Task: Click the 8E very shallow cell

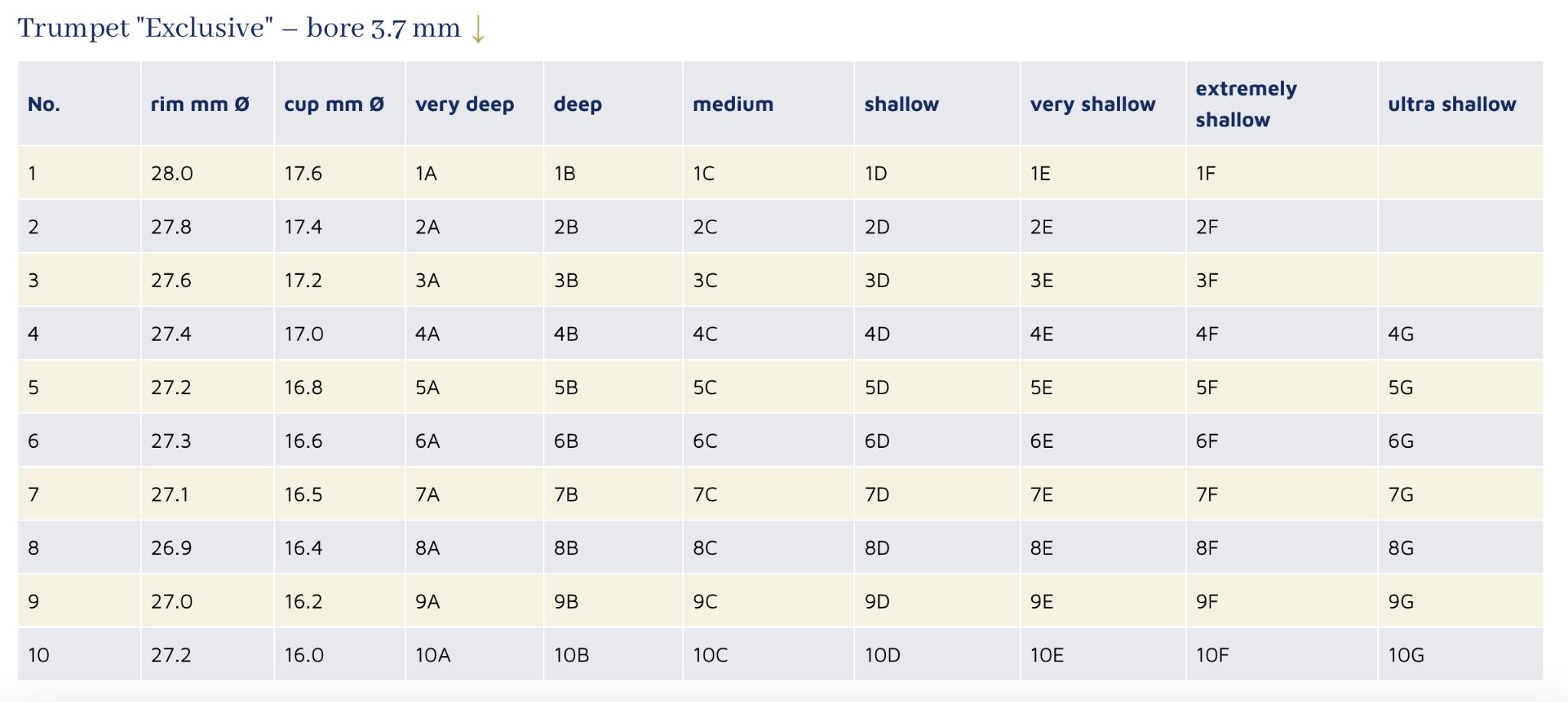Action: [1041, 549]
